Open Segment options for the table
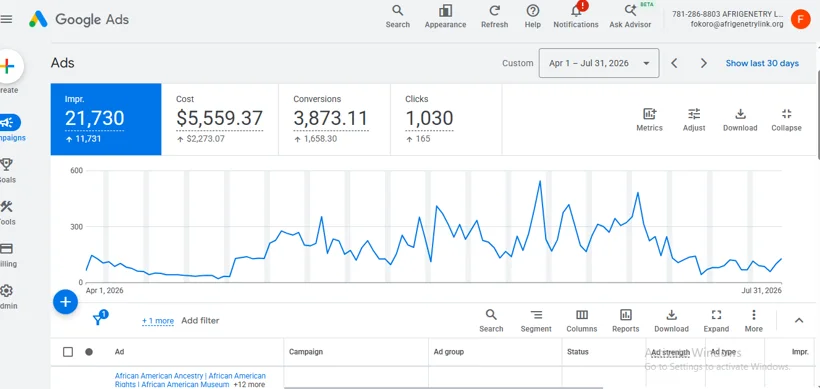This screenshot has height=389, width=820. point(536,321)
